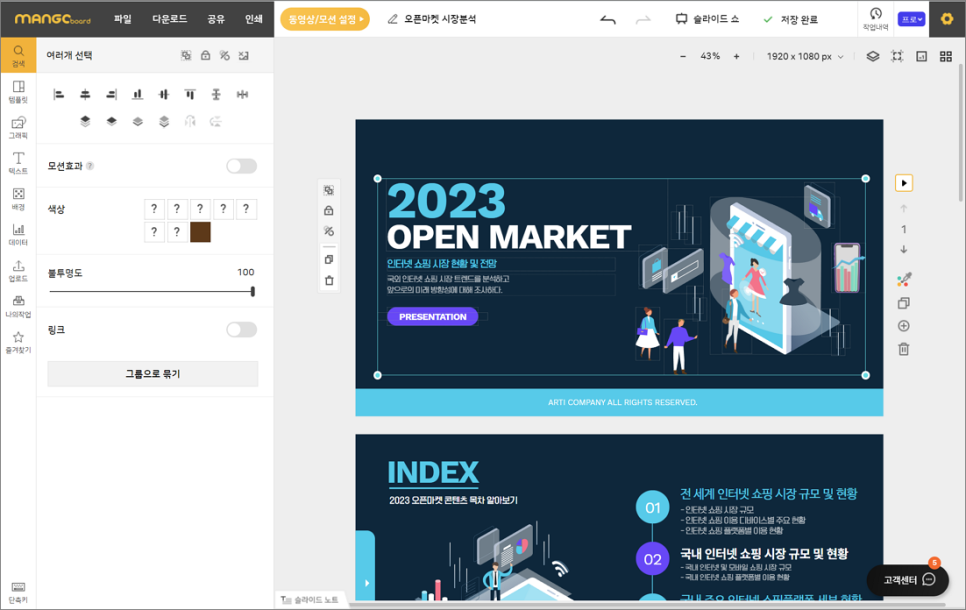Open the 배경 background panel

[x=18, y=198]
